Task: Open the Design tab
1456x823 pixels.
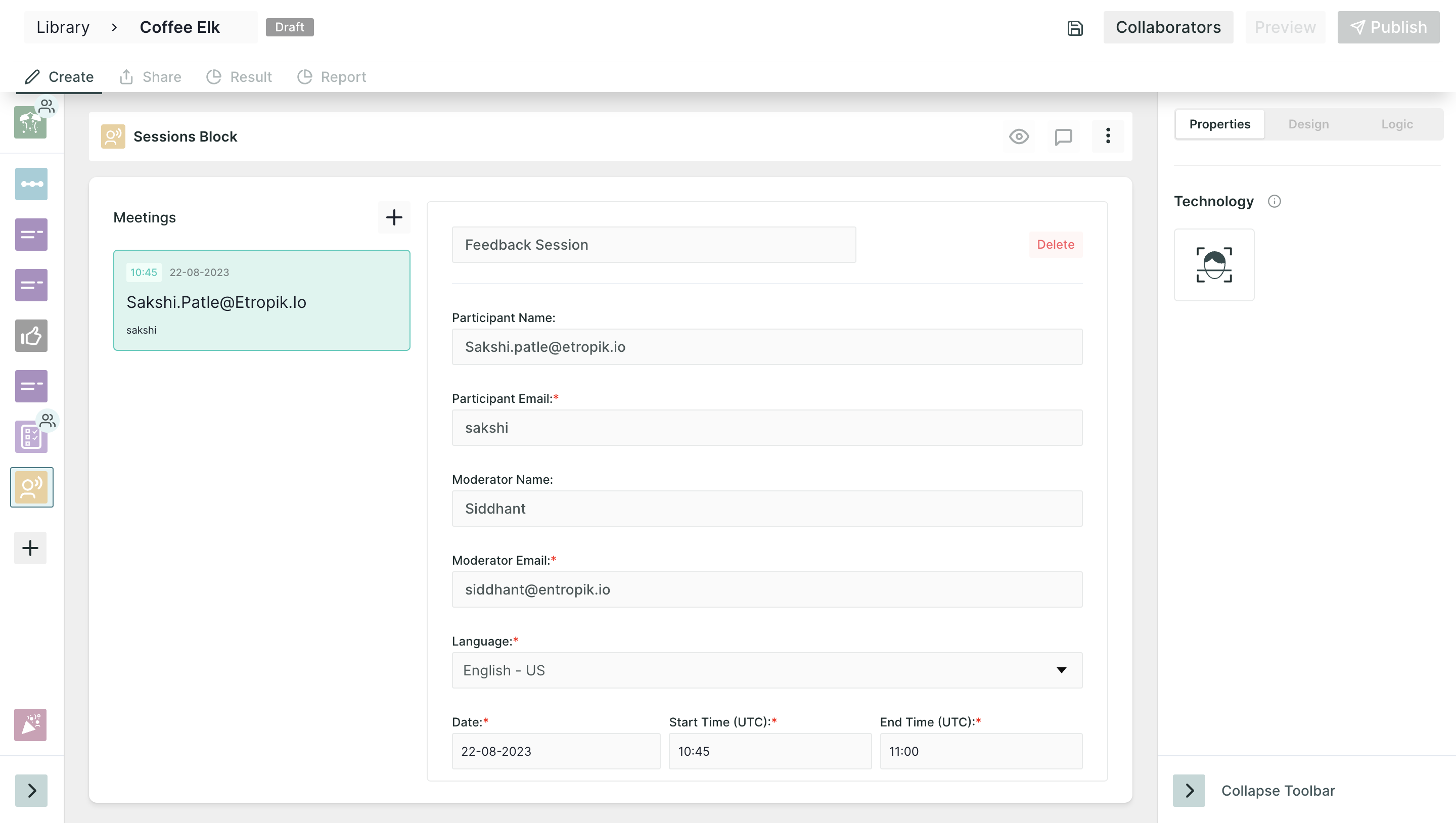Action: point(1308,124)
